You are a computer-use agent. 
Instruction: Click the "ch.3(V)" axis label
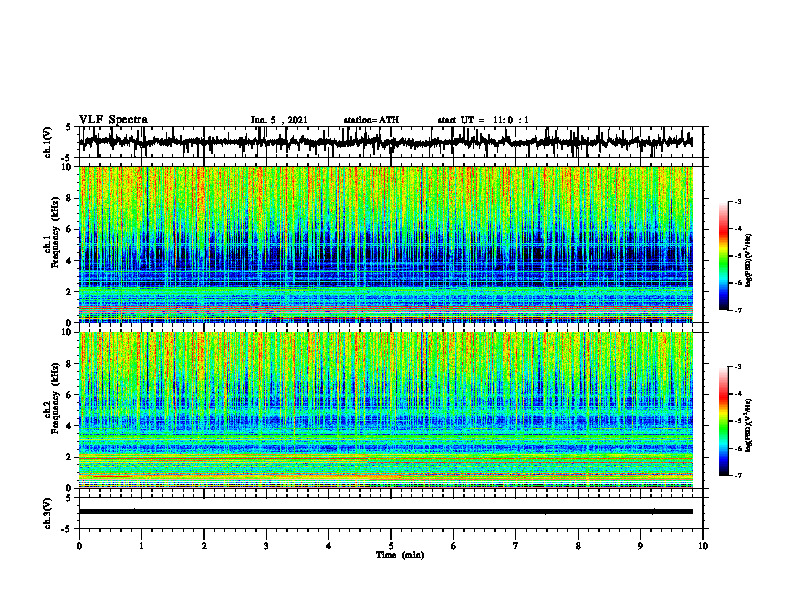coord(48,513)
